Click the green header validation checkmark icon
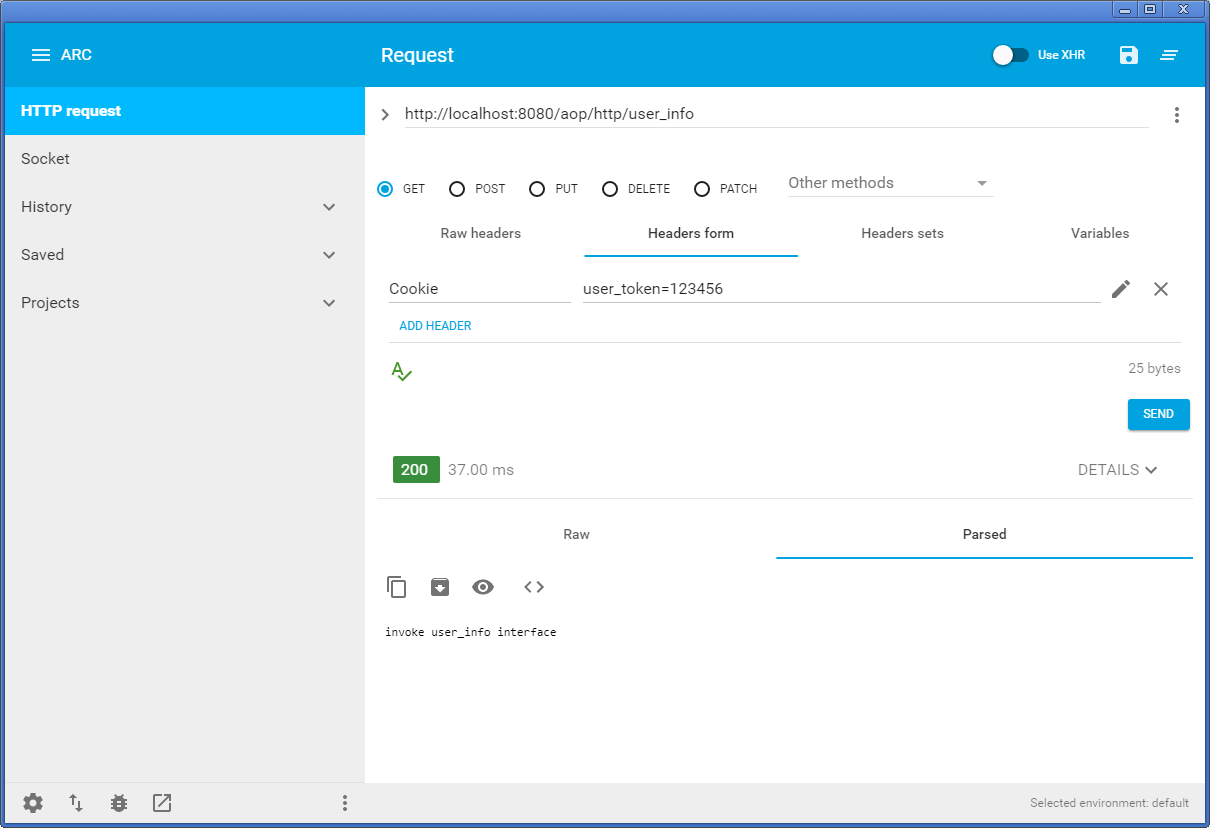The width and height of the screenshot is (1210, 828). (402, 371)
